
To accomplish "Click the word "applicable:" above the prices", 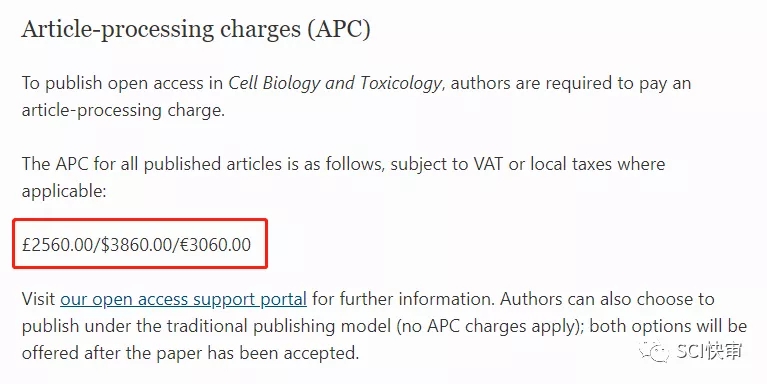I will tap(64, 191).
